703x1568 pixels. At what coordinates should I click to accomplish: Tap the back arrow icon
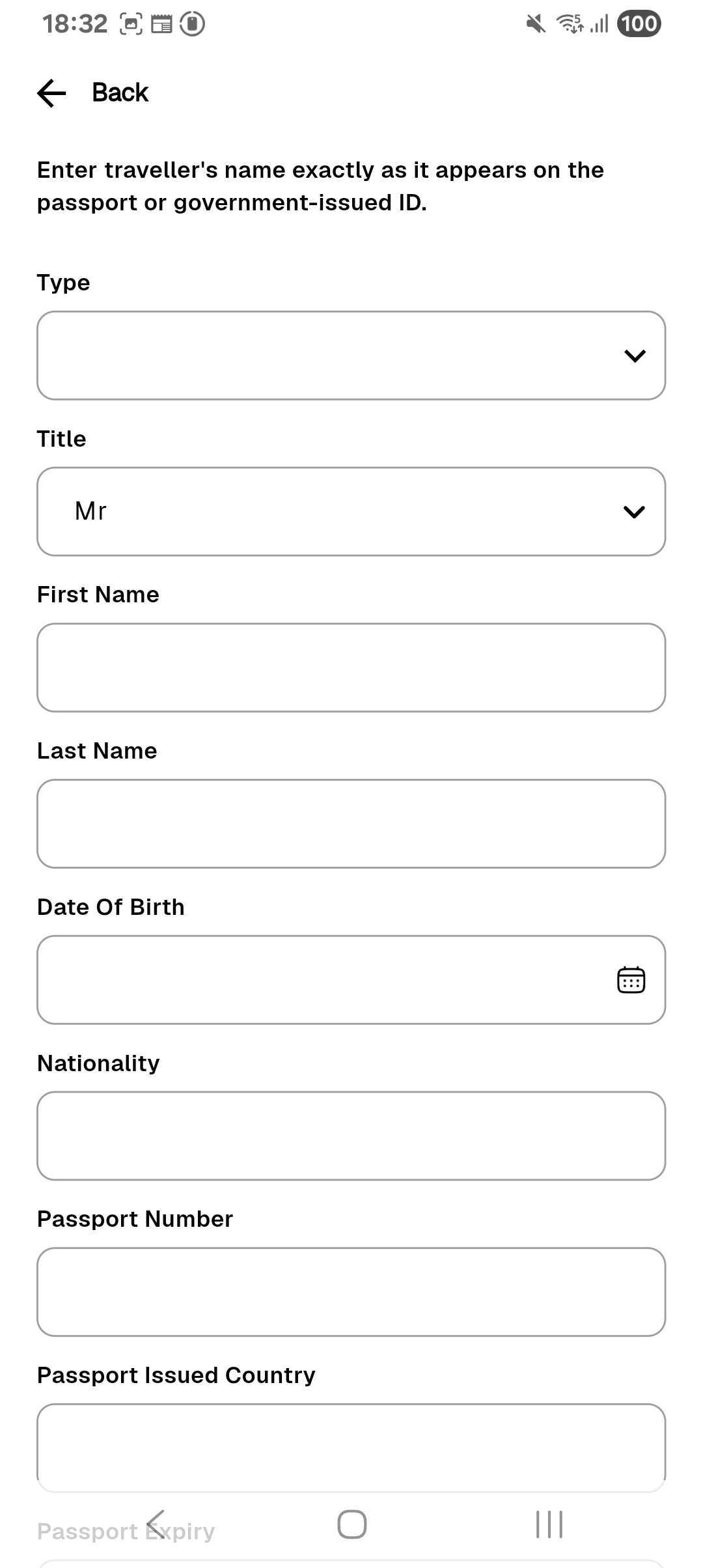(x=51, y=93)
